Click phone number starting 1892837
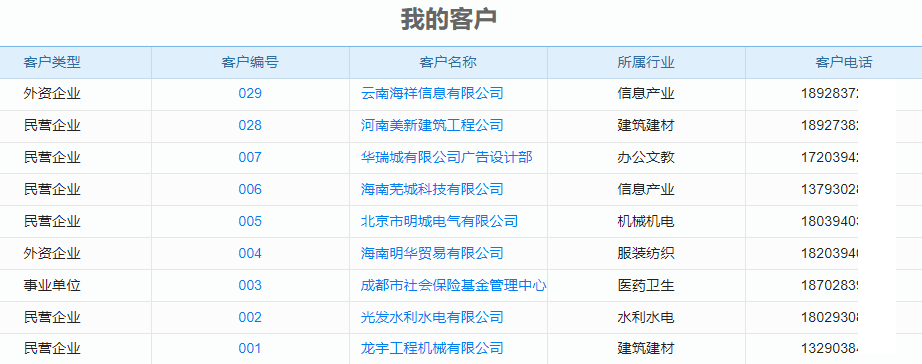The image size is (922, 364). (x=830, y=93)
